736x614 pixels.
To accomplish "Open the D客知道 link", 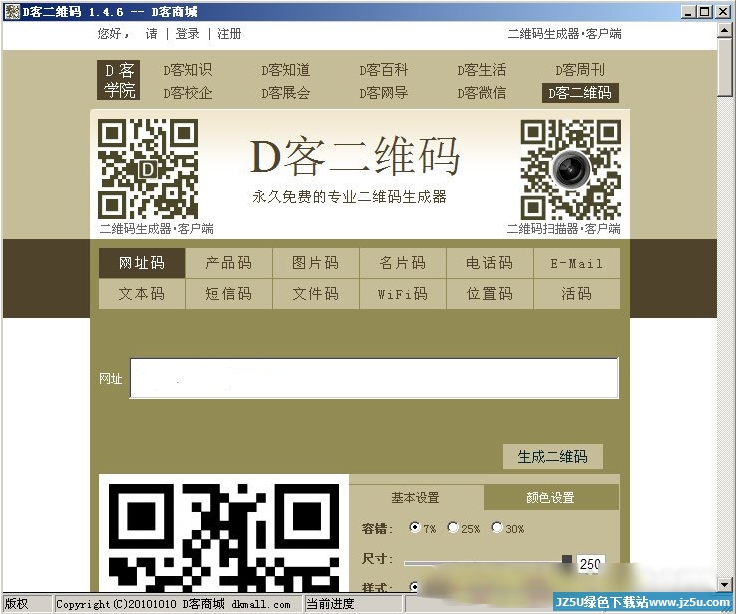I will [x=286, y=70].
